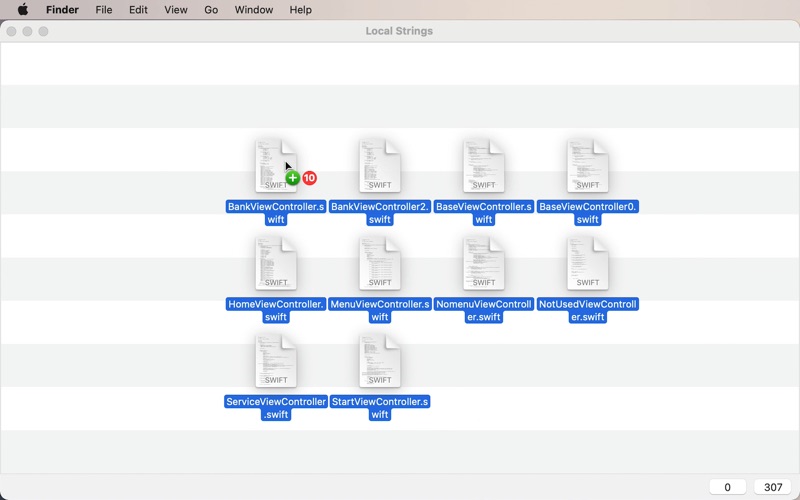Click the MenuViewController.swift filename label
The height and width of the screenshot is (500, 800).
(380, 311)
